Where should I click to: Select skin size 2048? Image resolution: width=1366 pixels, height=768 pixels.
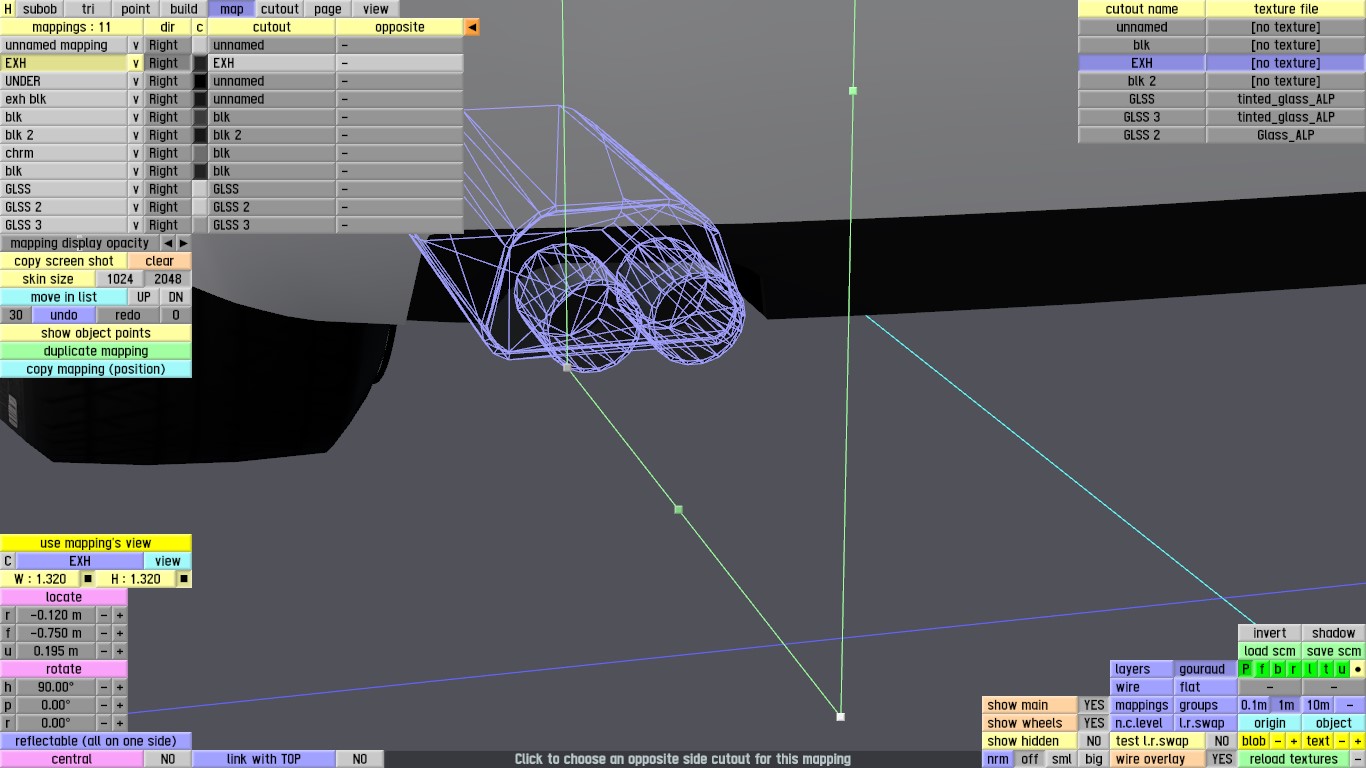pos(168,279)
